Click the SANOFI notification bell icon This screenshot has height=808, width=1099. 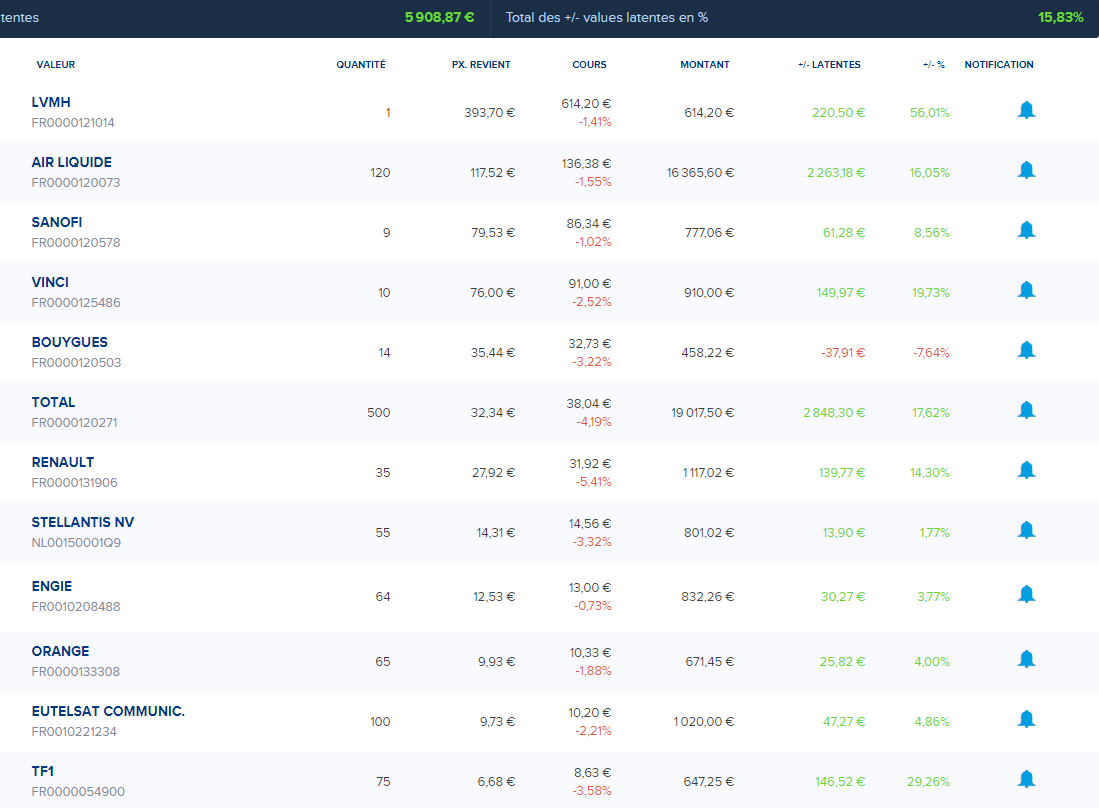pyautogui.click(x=1026, y=230)
